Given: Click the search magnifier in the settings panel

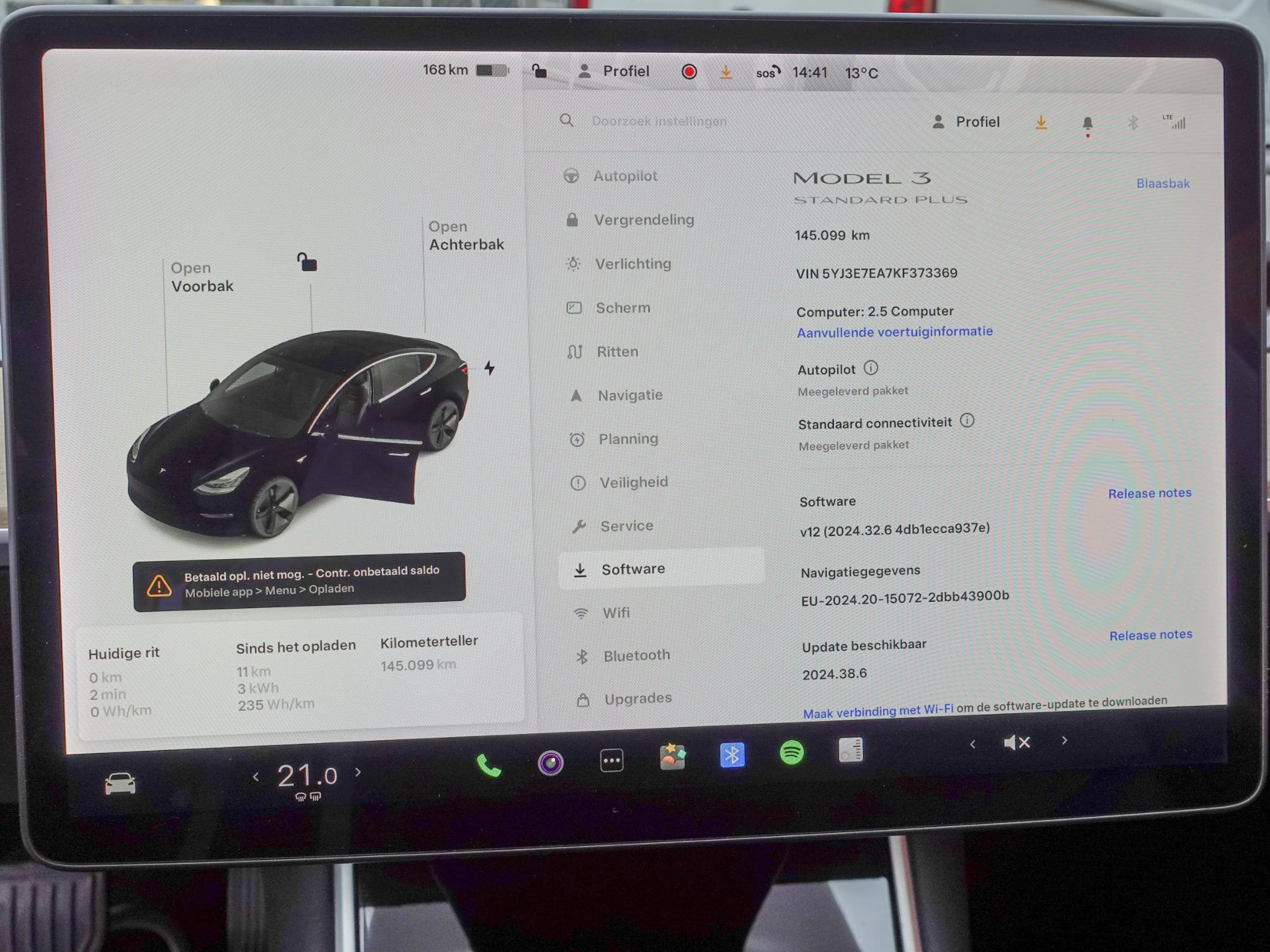Looking at the screenshot, I should [x=566, y=121].
